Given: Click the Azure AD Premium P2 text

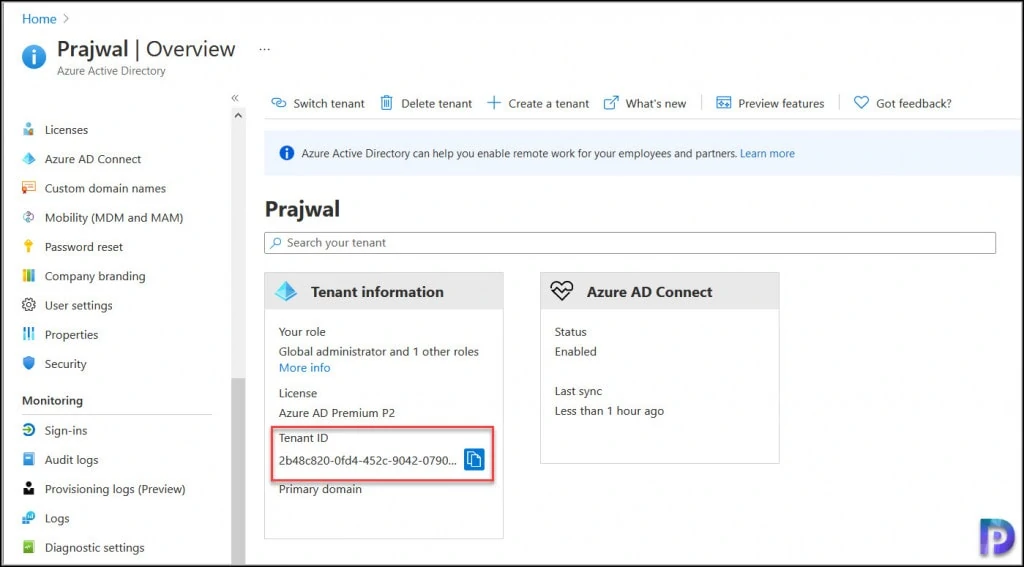Looking at the screenshot, I should coord(337,413).
